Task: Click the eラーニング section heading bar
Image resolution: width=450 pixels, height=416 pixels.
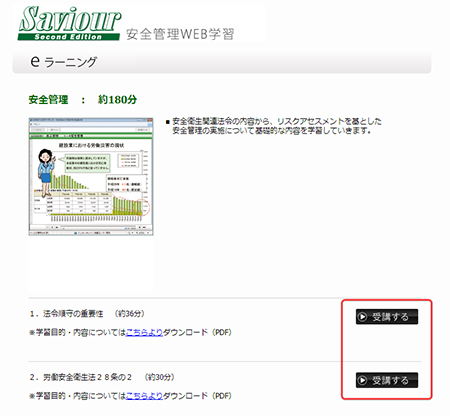Action: point(222,62)
